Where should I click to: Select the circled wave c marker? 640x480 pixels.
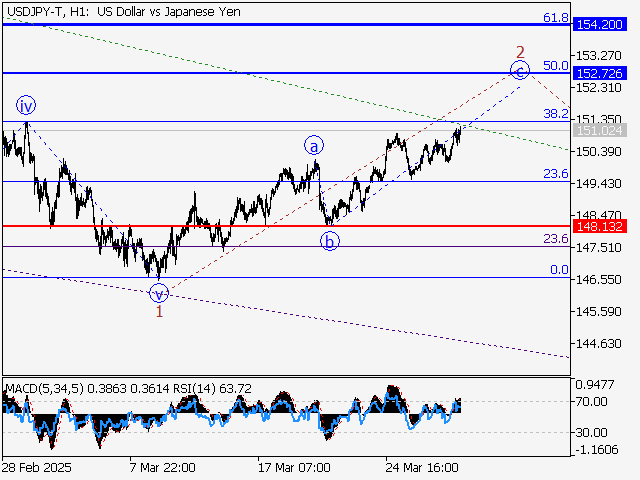click(x=520, y=70)
